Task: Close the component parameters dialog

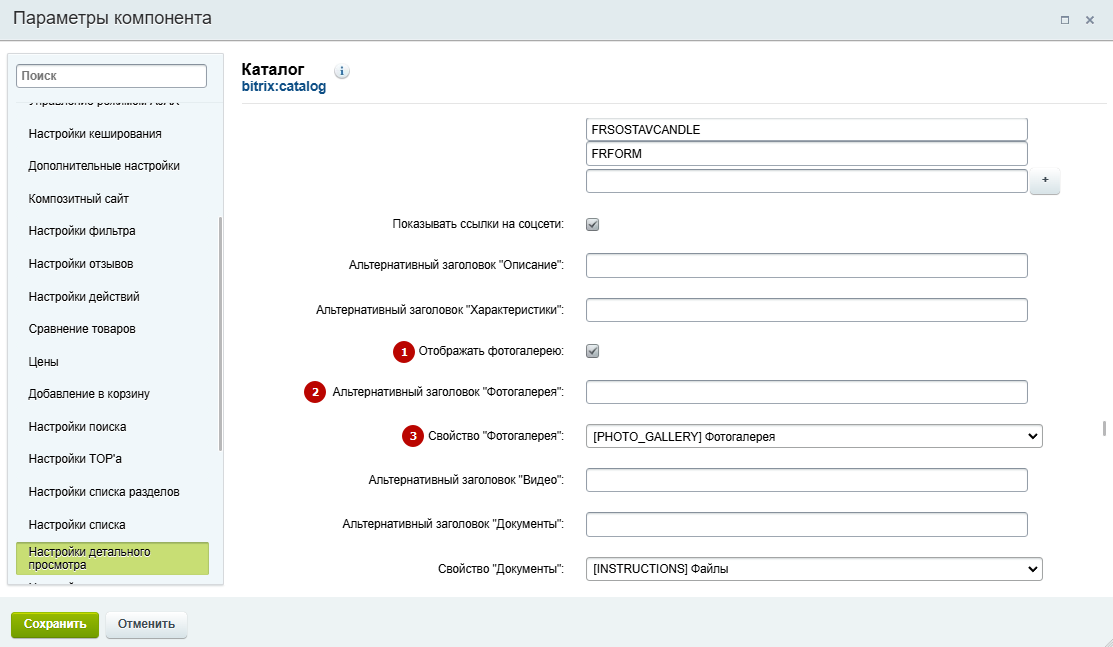Action: tap(1090, 20)
